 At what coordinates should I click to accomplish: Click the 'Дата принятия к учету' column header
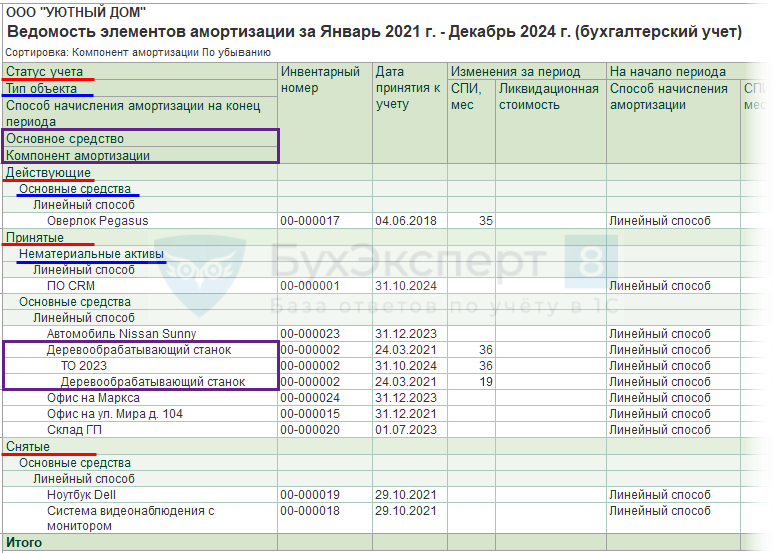click(x=410, y=113)
